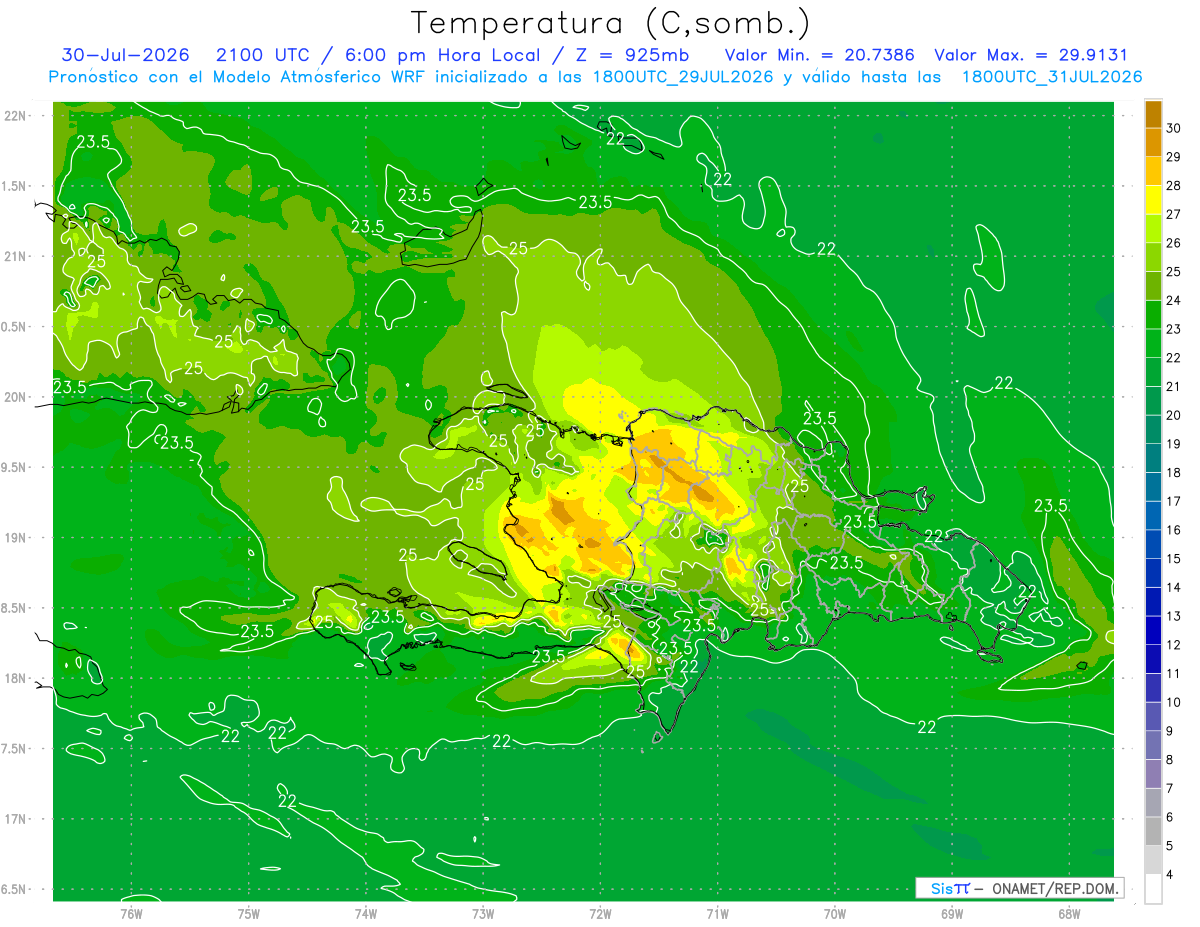Select the legend color band between 25 and 26
This screenshot has width=1200, height=927.
click(1153, 257)
